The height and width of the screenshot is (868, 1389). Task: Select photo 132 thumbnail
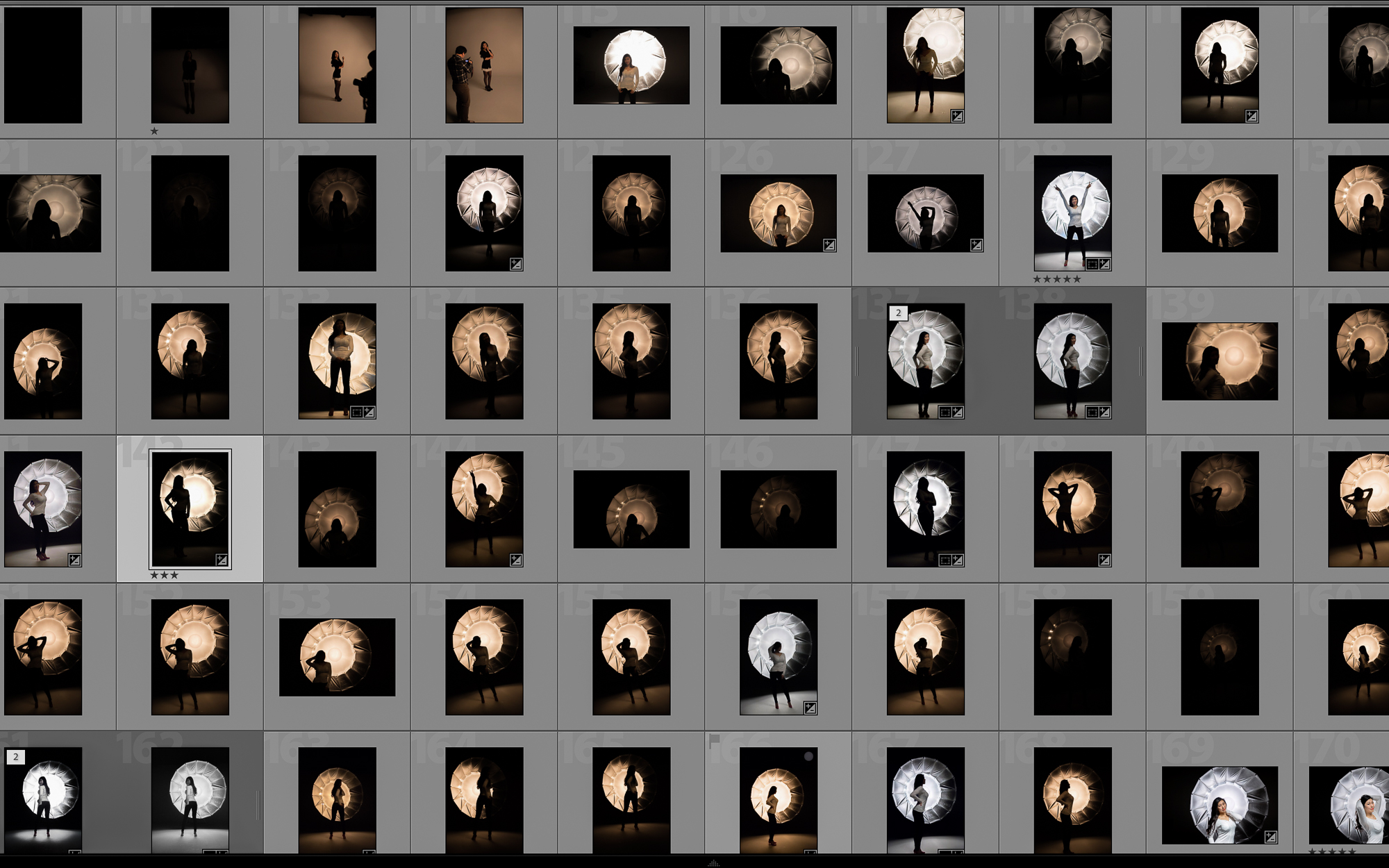(x=190, y=361)
